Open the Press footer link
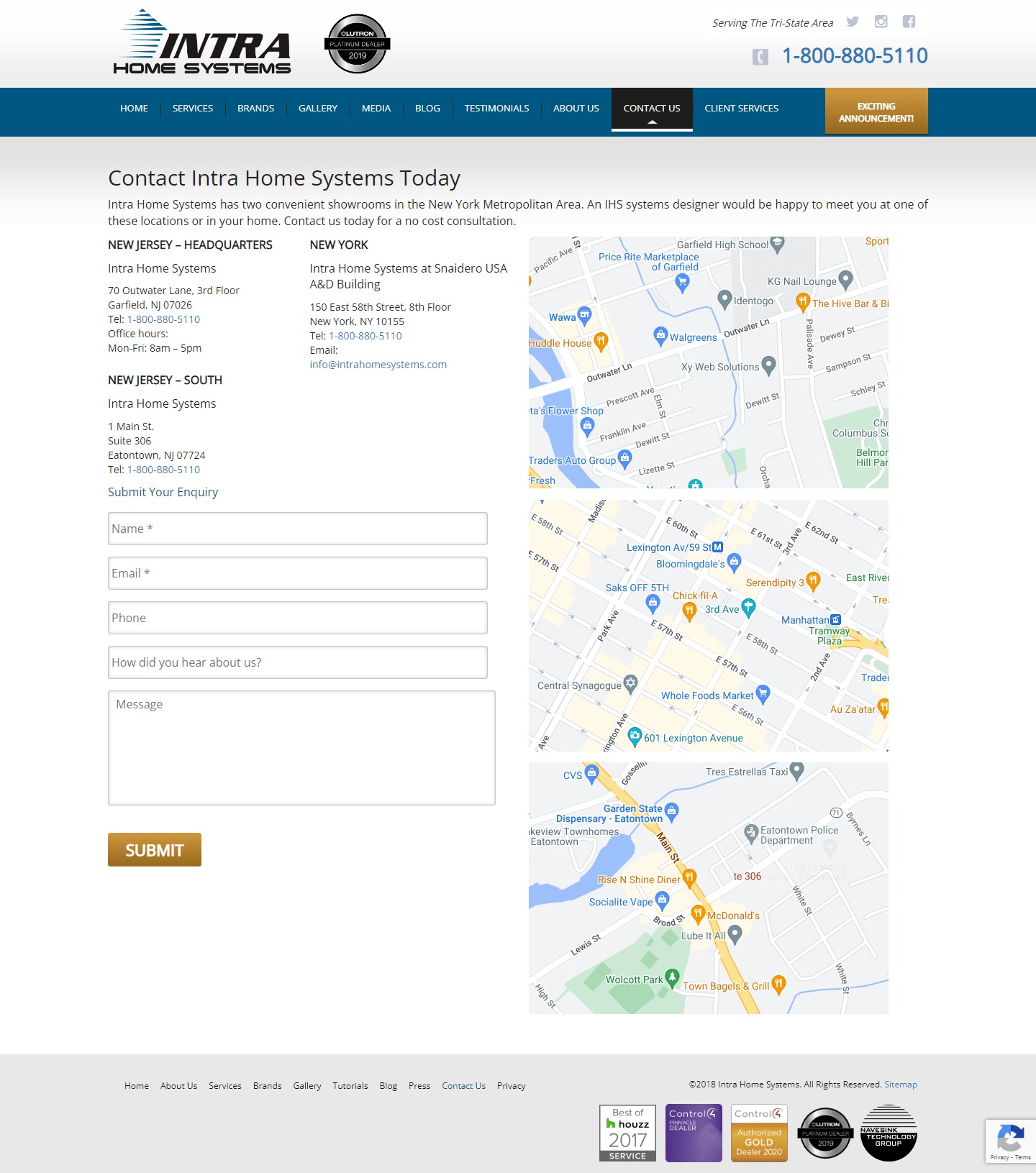Image resolution: width=1036 pixels, height=1173 pixels. (x=419, y=1086)
